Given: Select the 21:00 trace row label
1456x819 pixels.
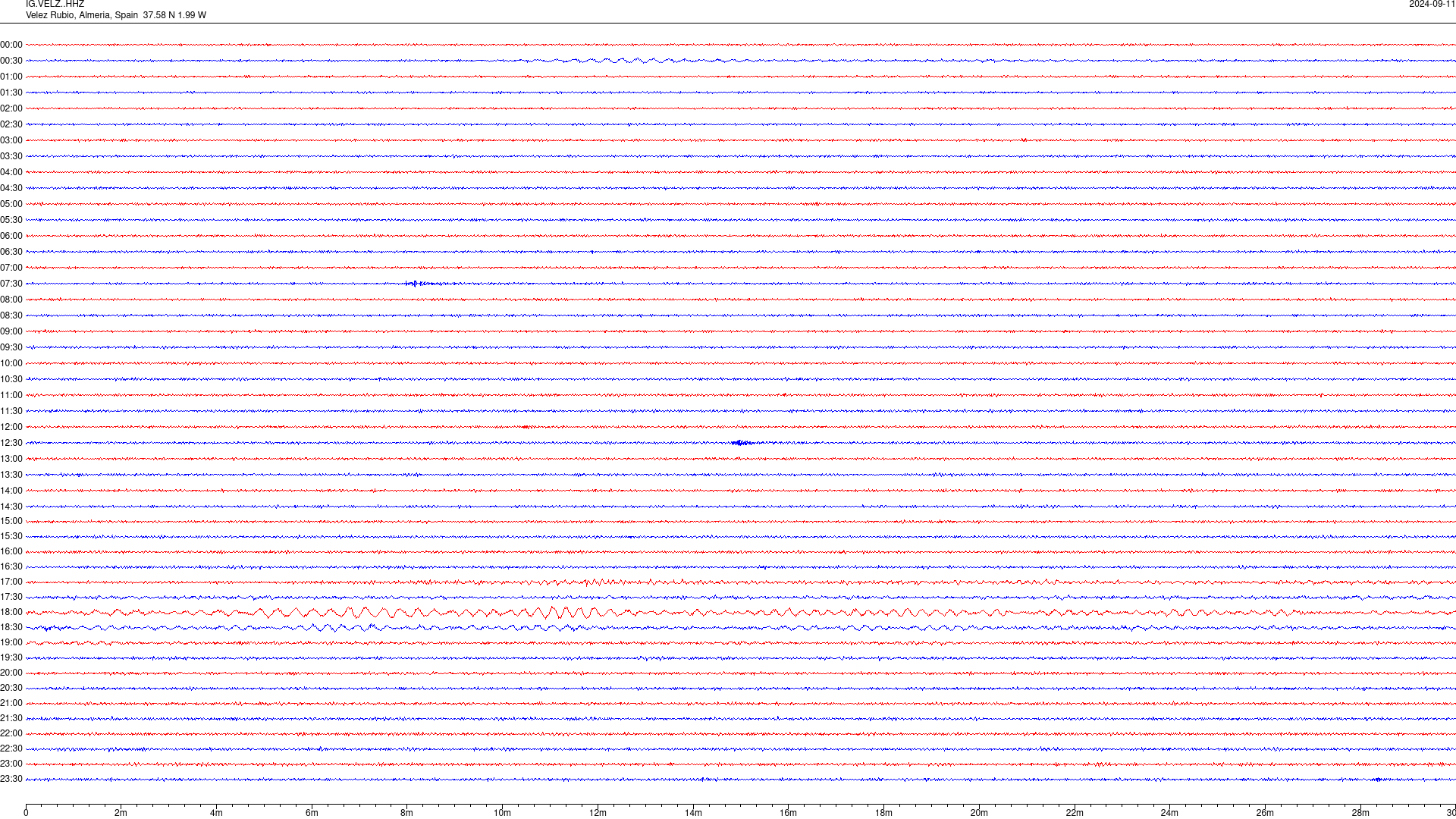Looking at the screenshot, I should pos(11,703).
